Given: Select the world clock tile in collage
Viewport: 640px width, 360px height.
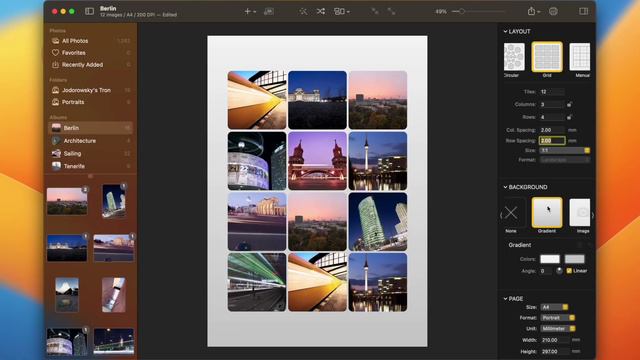Looking at the screenshot, I should tap(257, 161).
